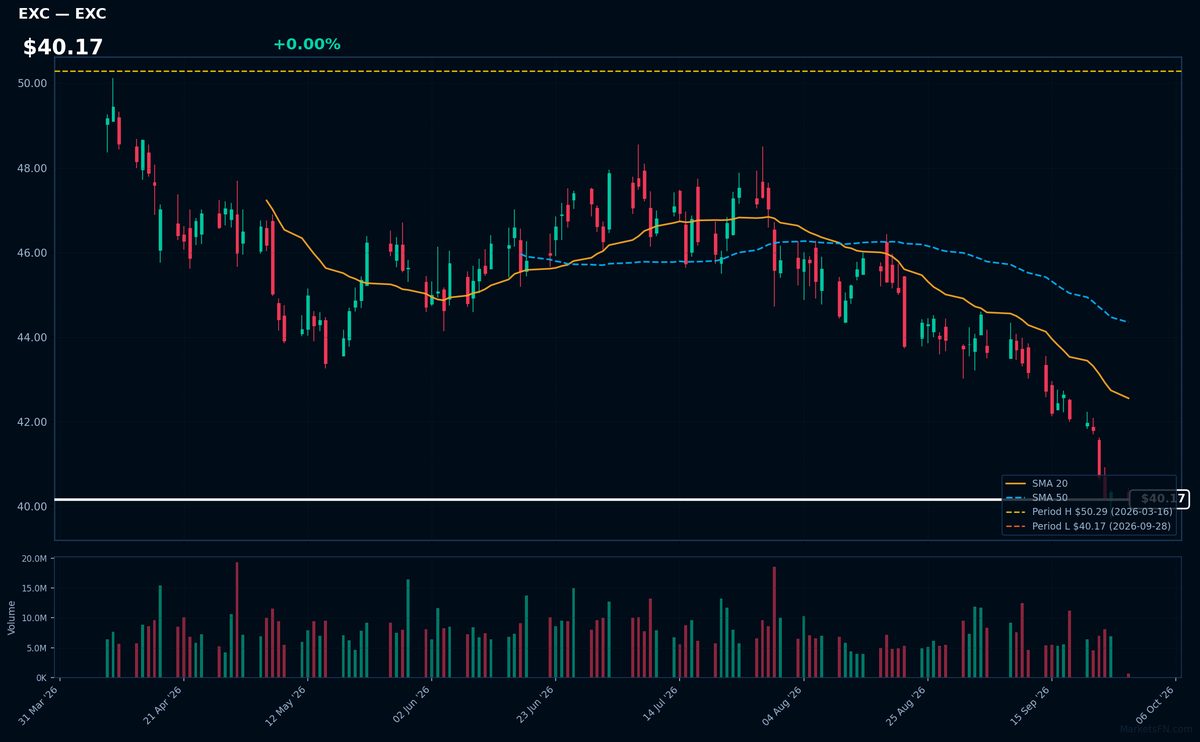The width and height of the screenshot is (1200, 742).
Task: Click the 25 Aug '26 date label
Action: (907, 705)
